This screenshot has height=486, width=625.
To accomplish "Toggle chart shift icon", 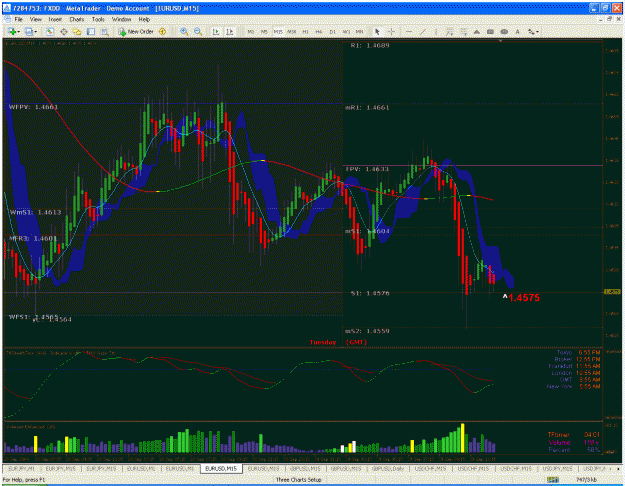I will [230, 31].
